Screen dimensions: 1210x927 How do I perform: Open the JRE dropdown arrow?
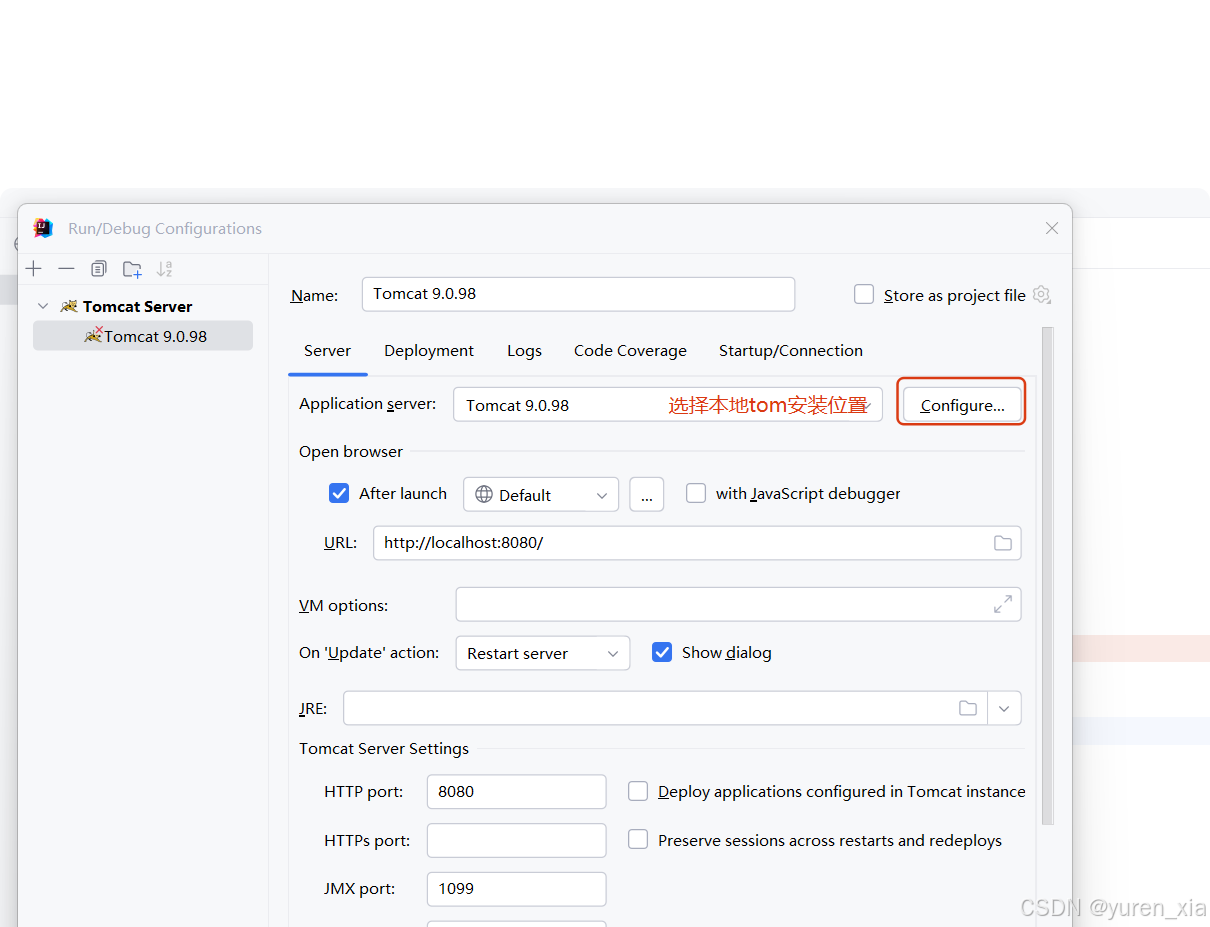pyautogui.click(x=1004, y=708)
